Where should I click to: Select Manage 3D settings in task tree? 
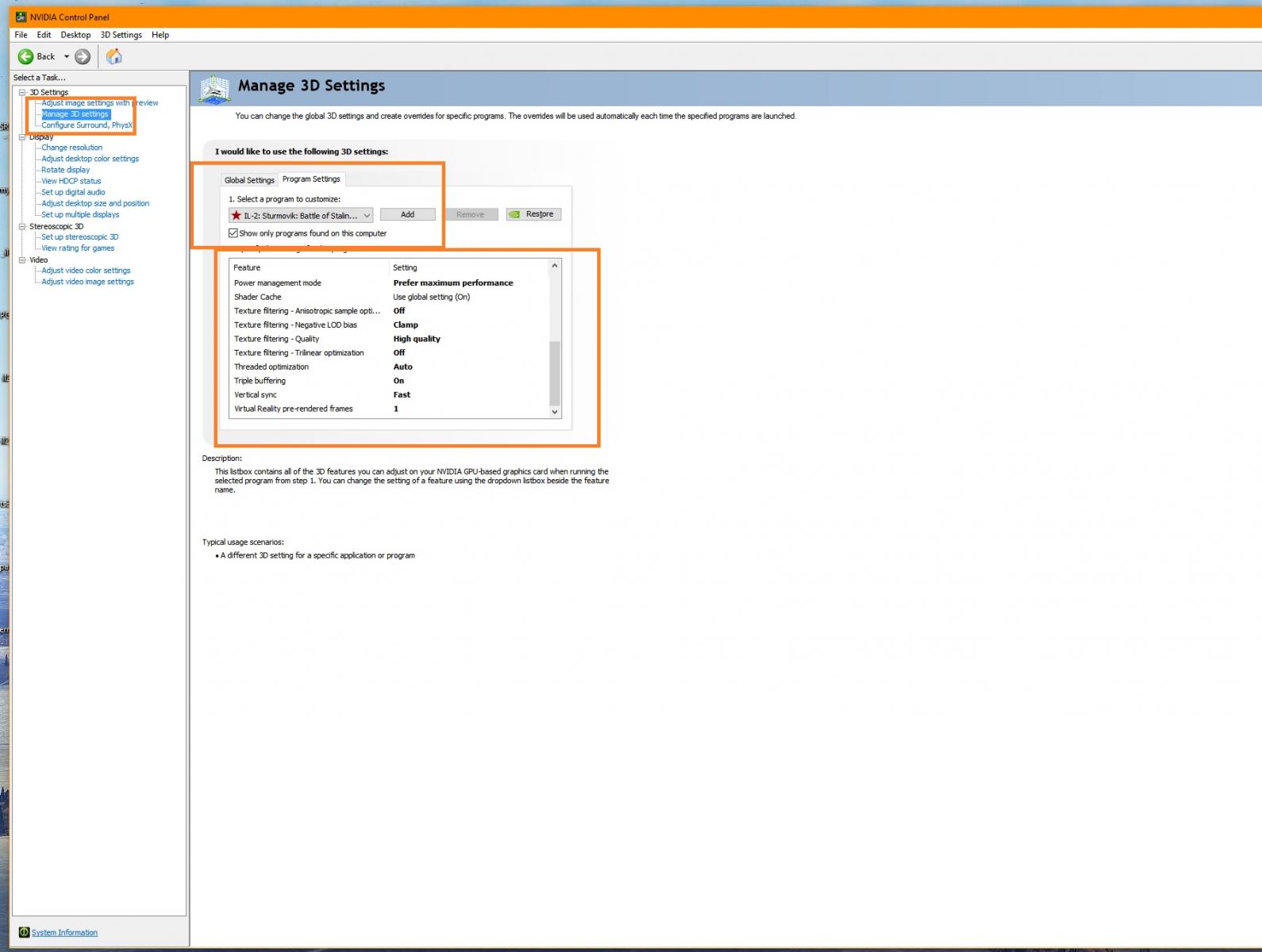tap(75, 114)
